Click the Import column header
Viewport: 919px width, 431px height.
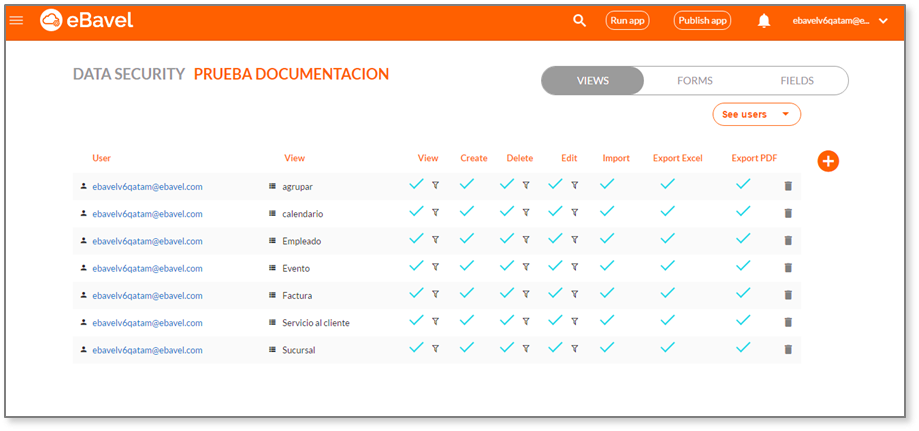616,158
